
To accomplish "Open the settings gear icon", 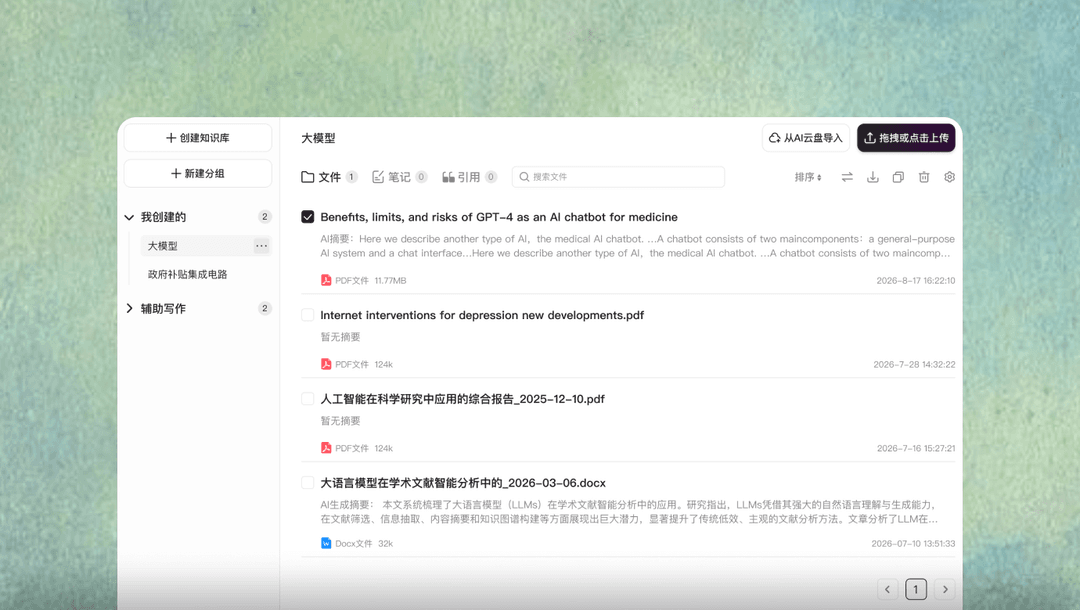I will (950, 177).
